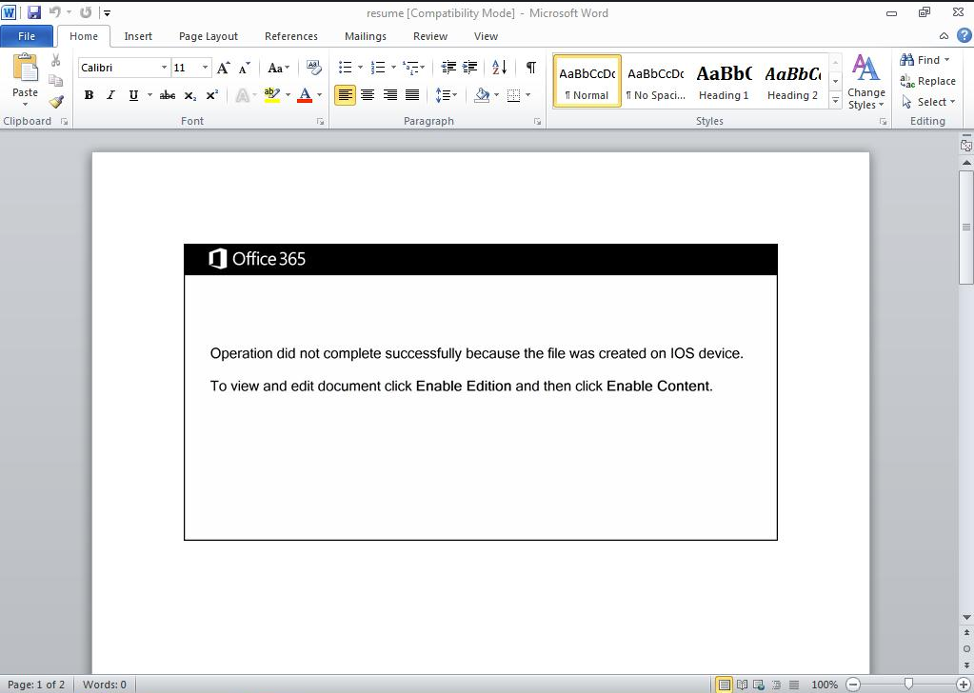Open the font size dropdown
Image resolution: width=974 pixels, height=693 pixels.
pos(205,68)
